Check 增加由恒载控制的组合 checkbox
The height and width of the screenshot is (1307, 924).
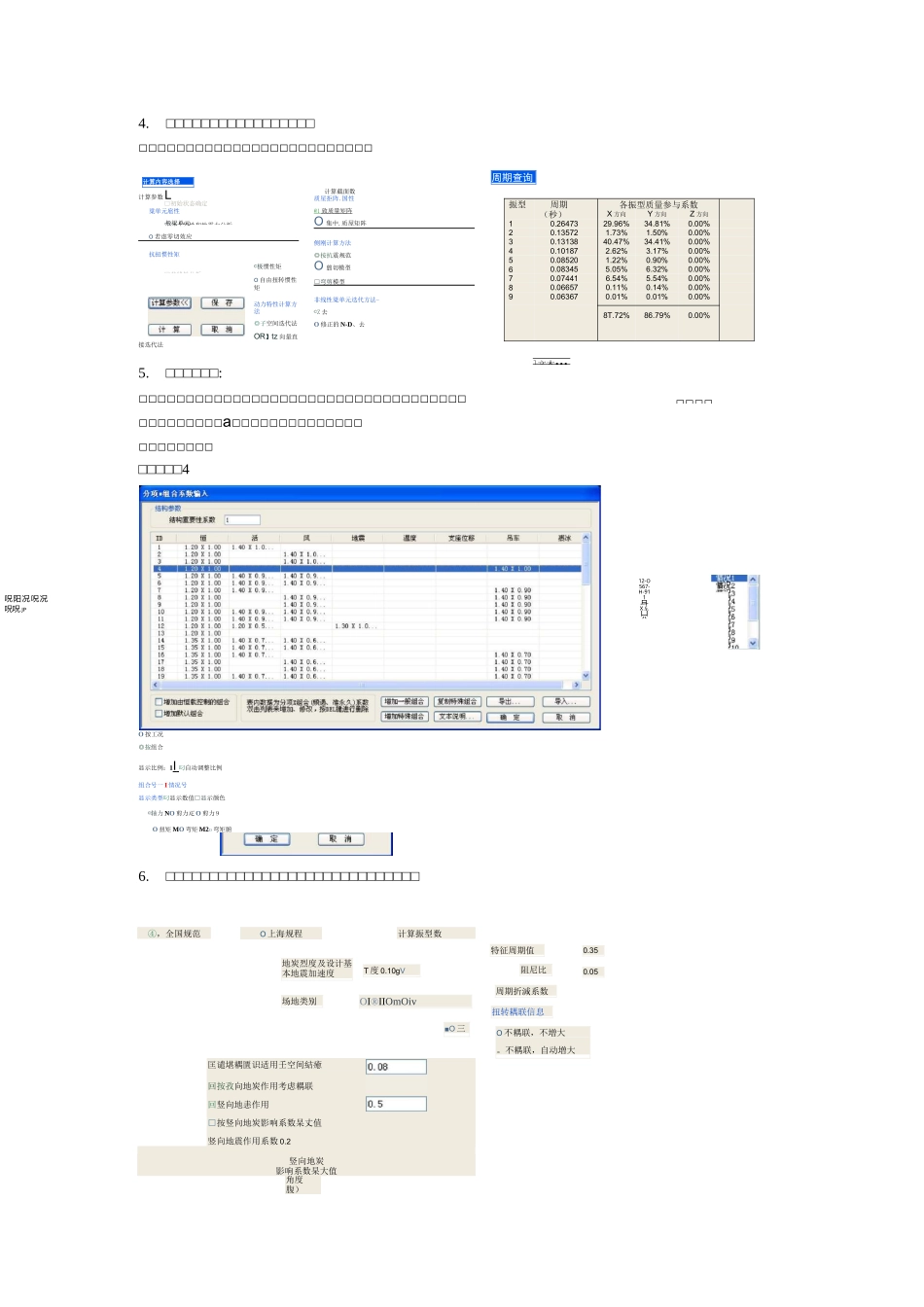click(x=160, y=702)
